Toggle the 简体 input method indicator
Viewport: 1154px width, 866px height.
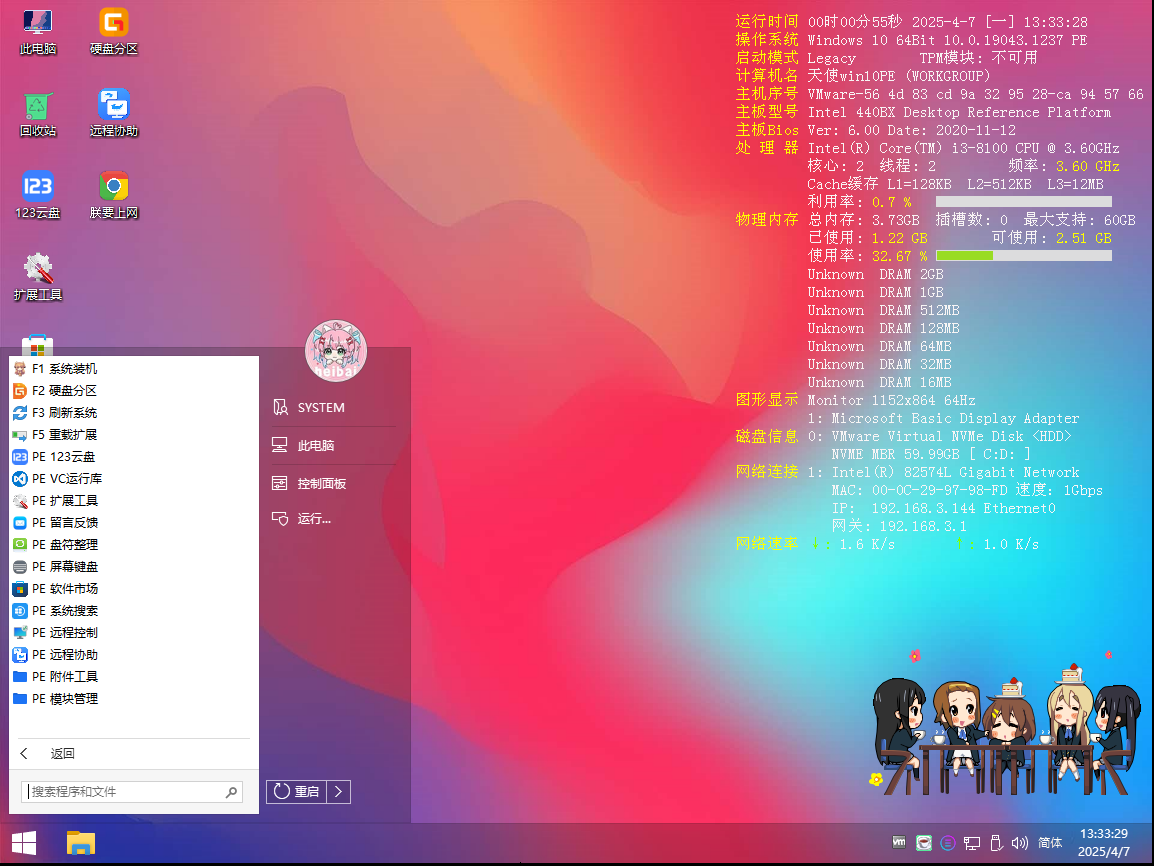click(x=1050, y=843)
